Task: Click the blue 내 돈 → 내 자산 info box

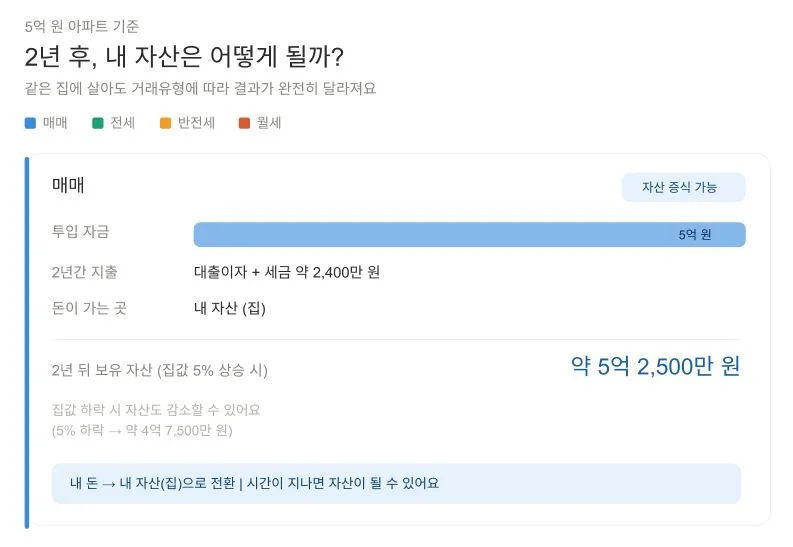Action: (396, 483)
